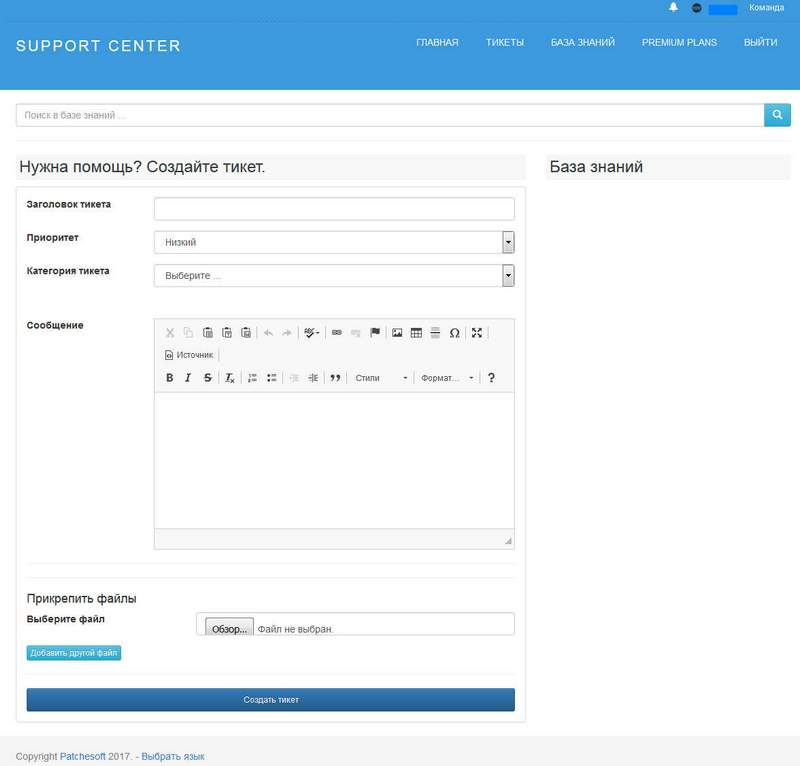Go to ГЛАВНАЯ in the navigation
This screenshot has width=800, height=766.
coord(437,42)
